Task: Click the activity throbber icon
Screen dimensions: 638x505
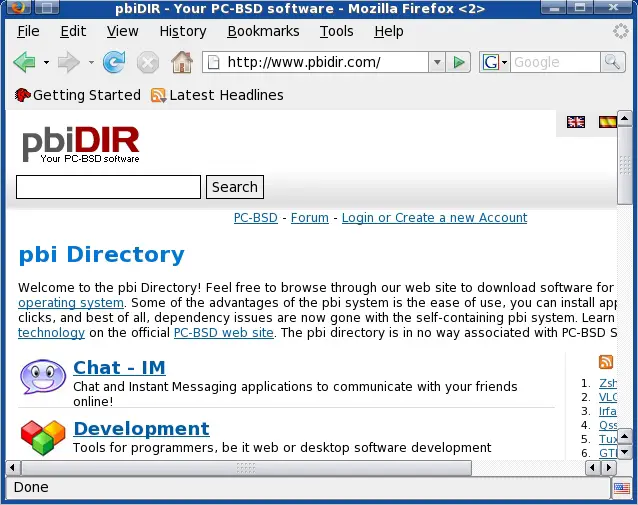Action: (621, 31)
